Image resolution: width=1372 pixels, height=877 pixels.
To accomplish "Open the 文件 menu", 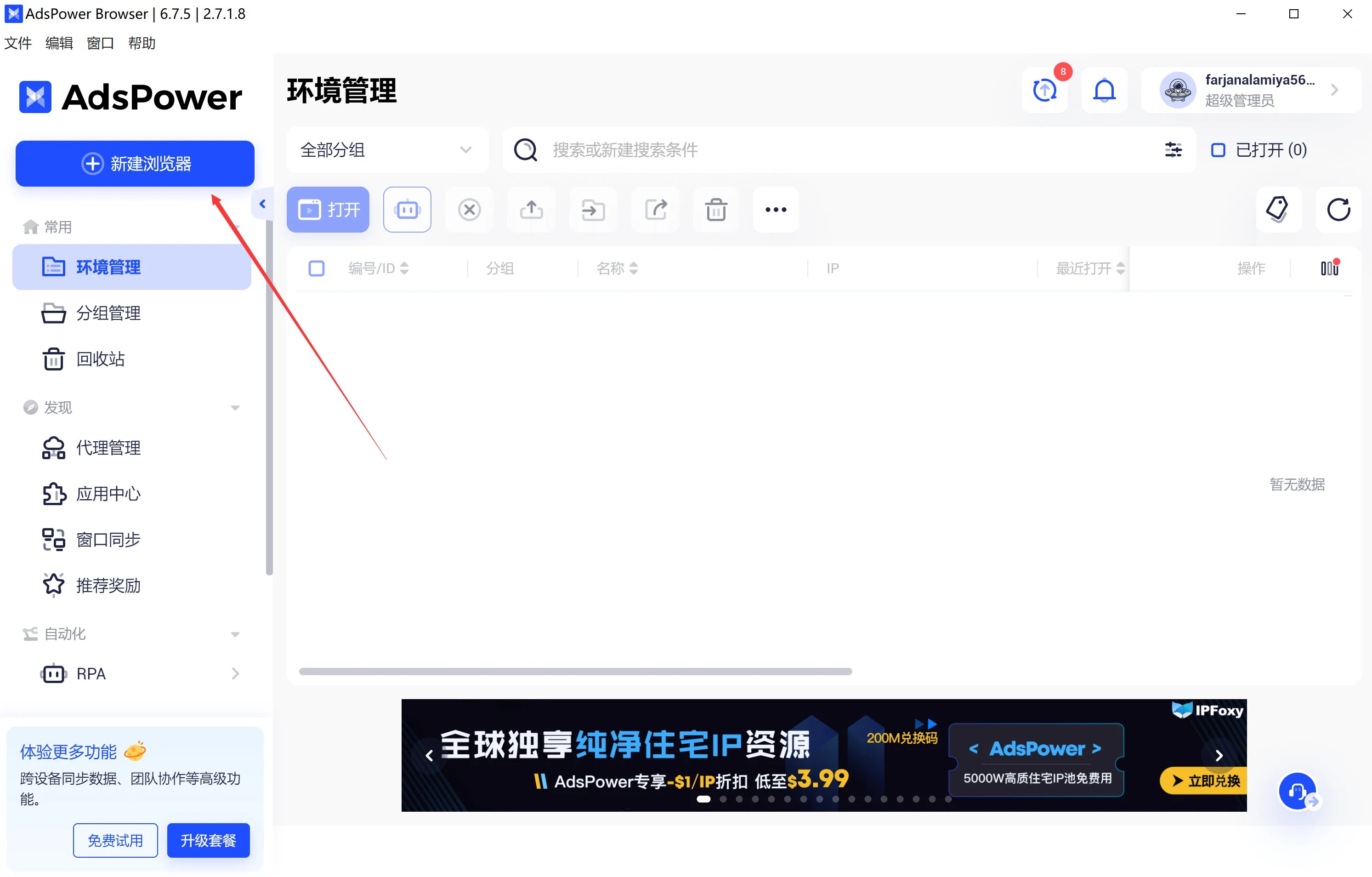I will 17,43.
